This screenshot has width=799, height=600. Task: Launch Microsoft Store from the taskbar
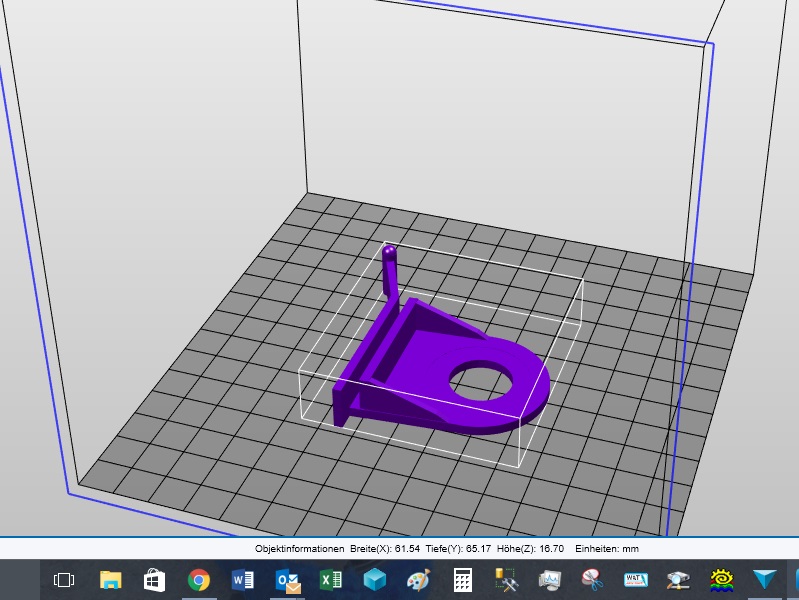154,580
